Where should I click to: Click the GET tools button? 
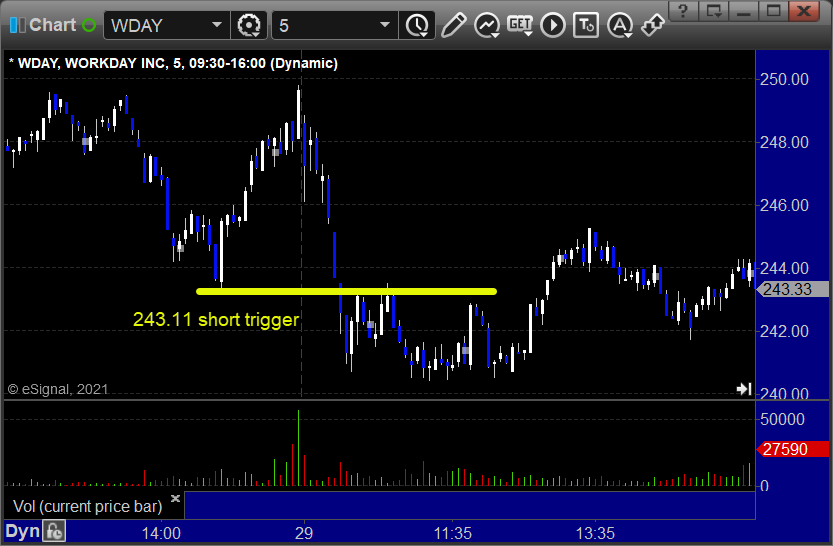[520, 25]
